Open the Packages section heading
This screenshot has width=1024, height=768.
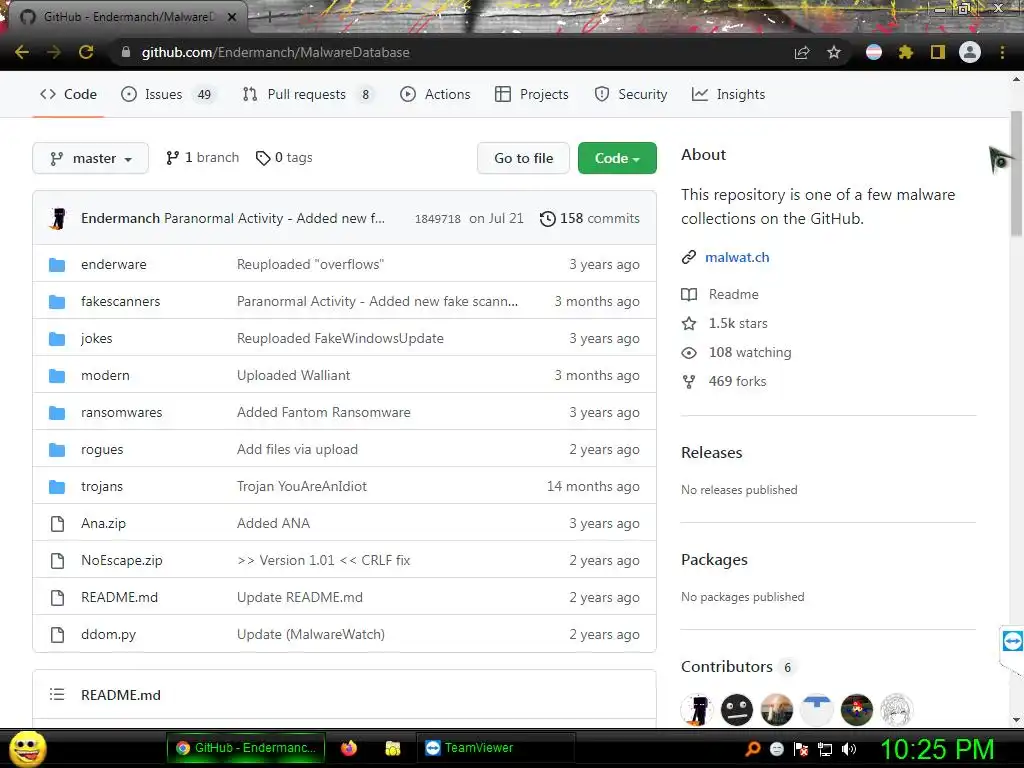coord(714,560)
